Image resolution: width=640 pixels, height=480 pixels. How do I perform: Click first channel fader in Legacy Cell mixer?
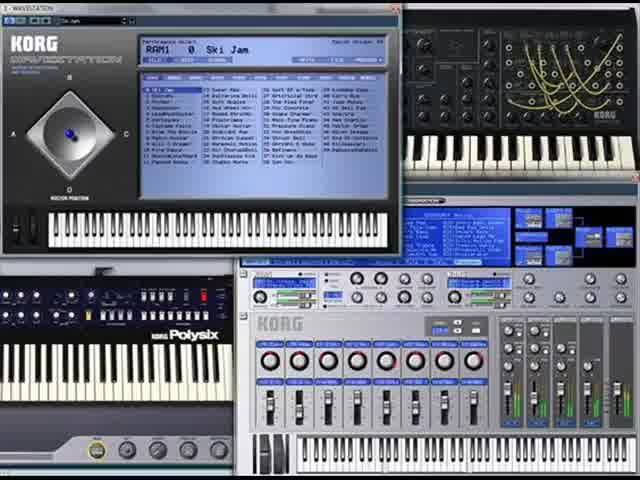tap(508, 399)
